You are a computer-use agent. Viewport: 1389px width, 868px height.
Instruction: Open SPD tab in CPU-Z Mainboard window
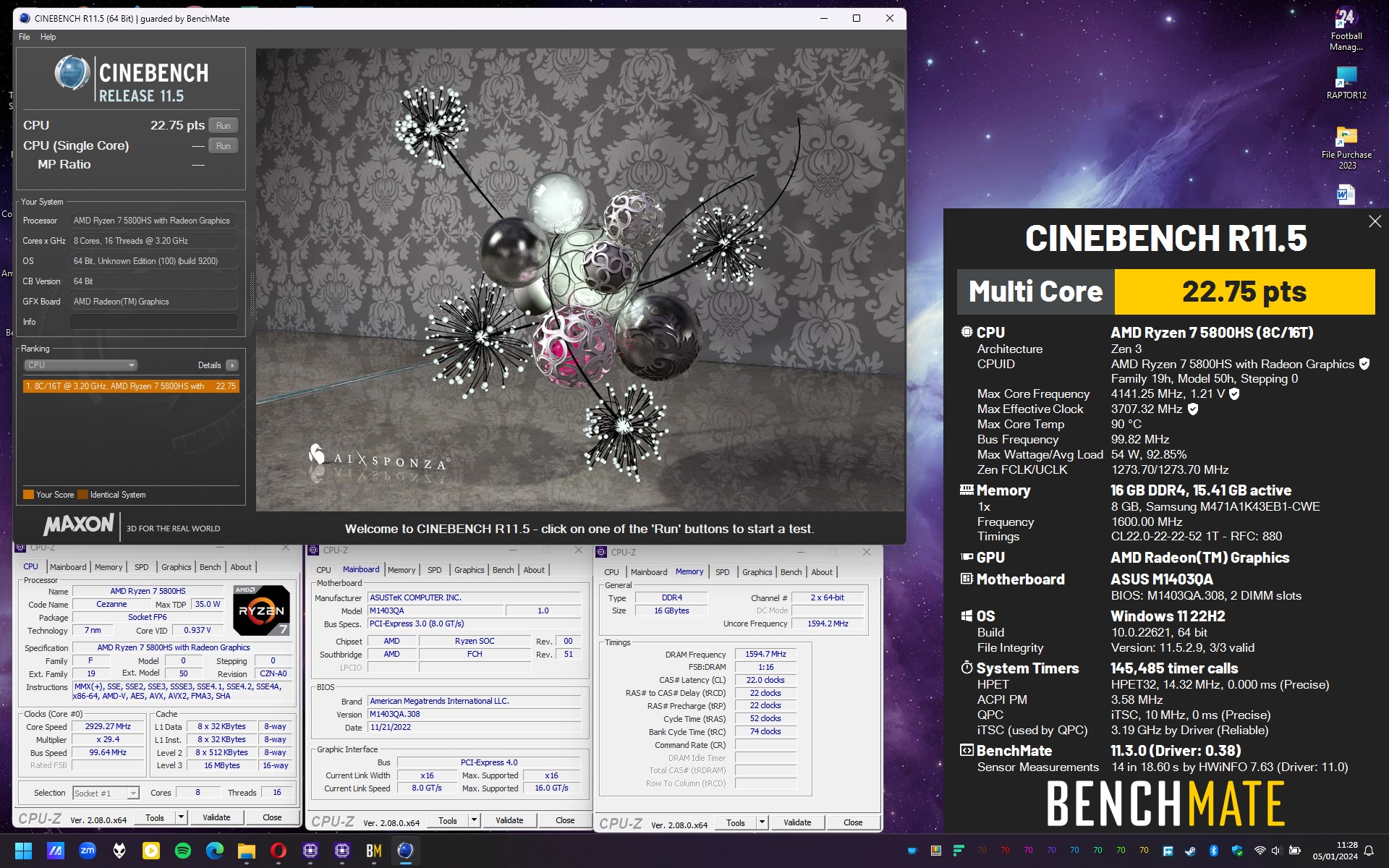[434, 570]
